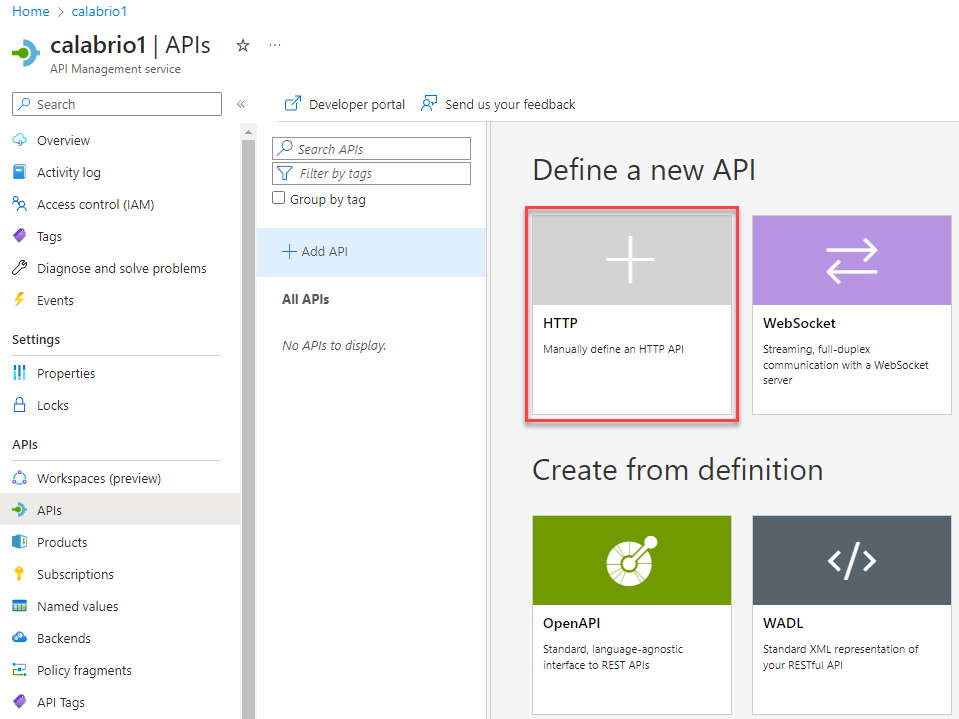The image size is (959, 719).
Task: Click the 'Create from definition' heading
Action: point(678,470)
